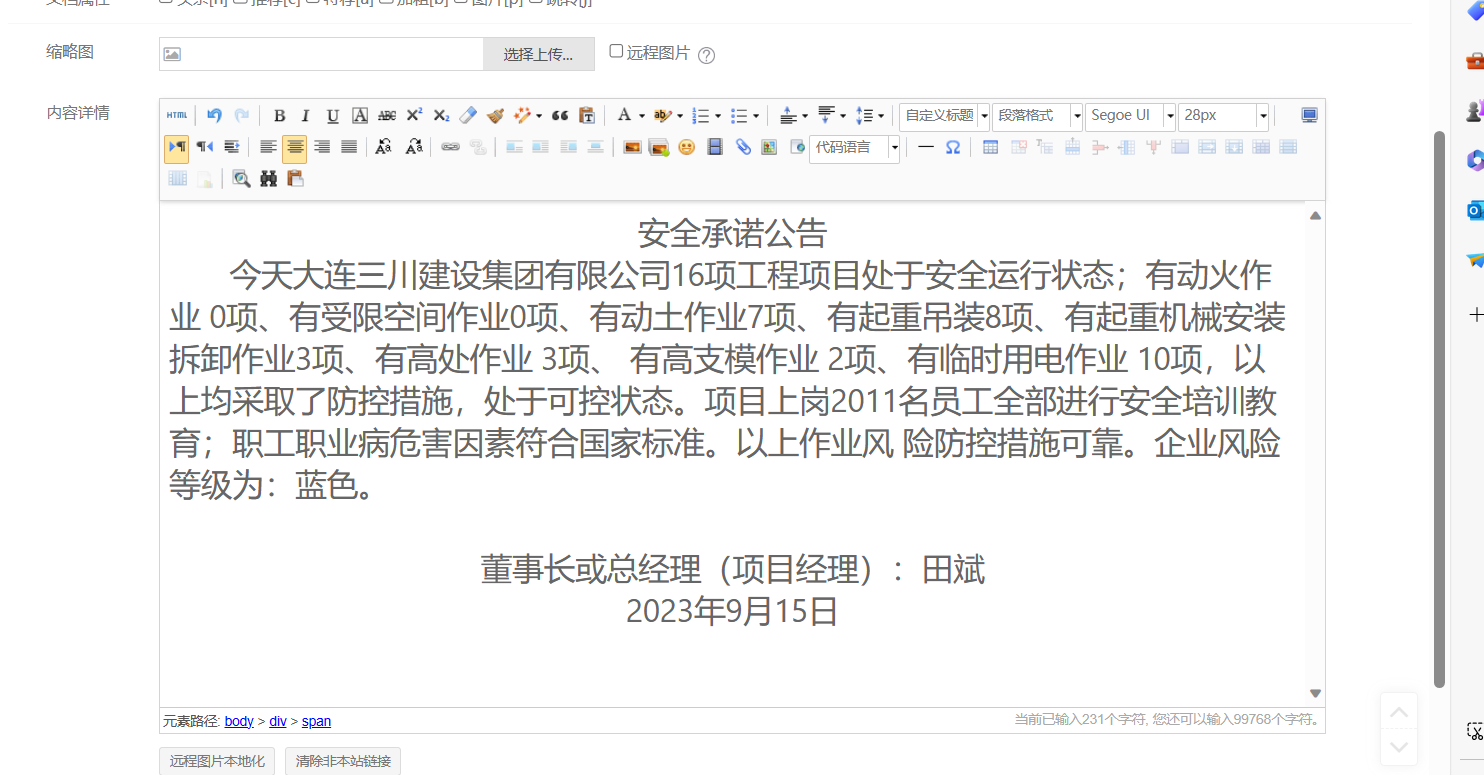
Task: Apply subscript formatting
Action: (441, 115)
